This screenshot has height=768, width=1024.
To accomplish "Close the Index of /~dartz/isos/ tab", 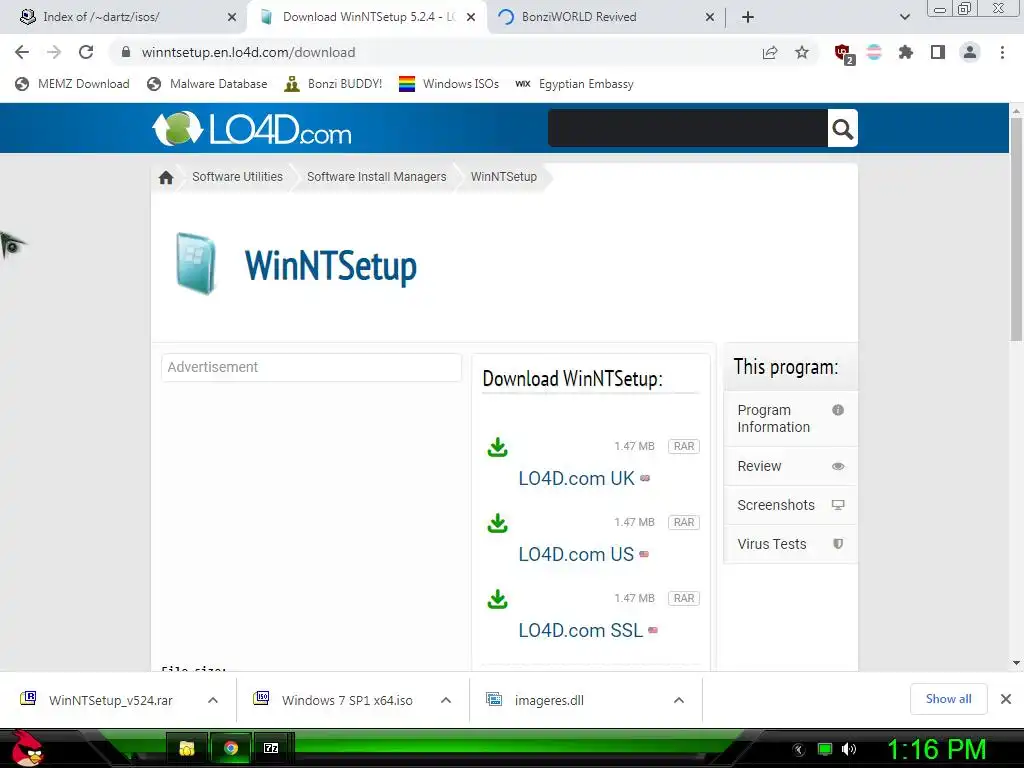I will pos(232,17).
